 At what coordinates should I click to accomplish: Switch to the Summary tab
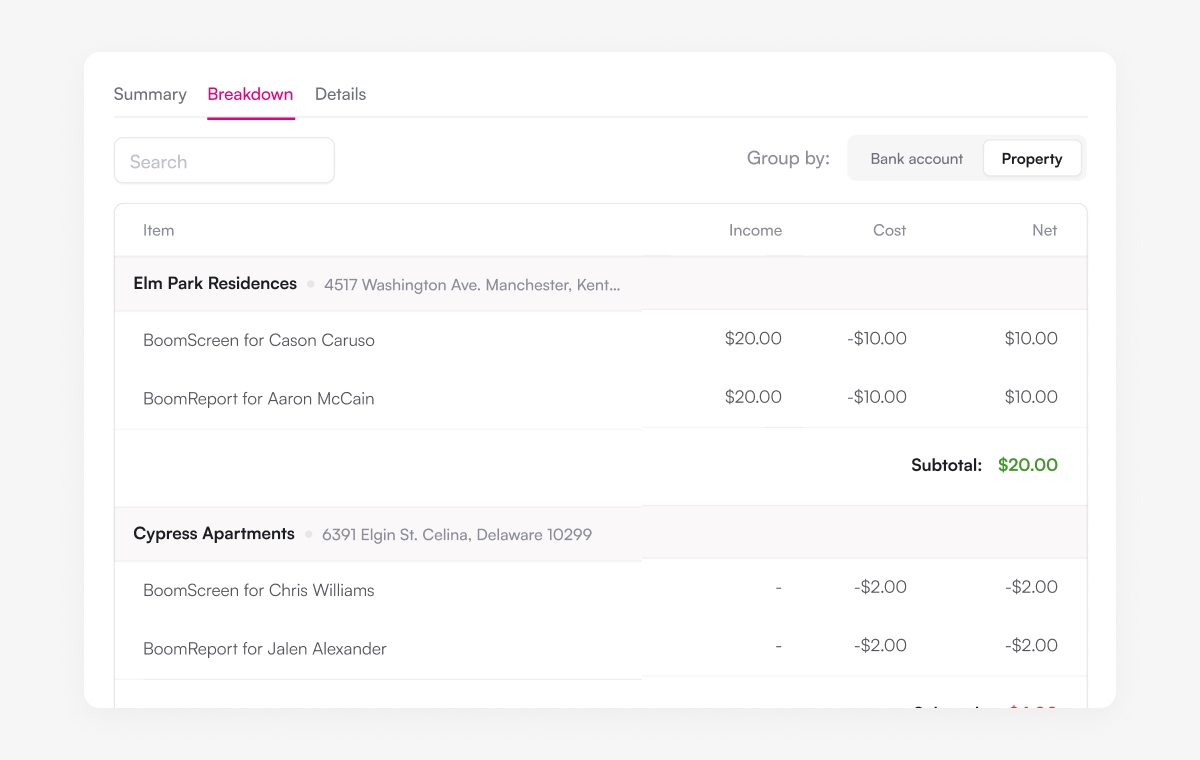150,94
